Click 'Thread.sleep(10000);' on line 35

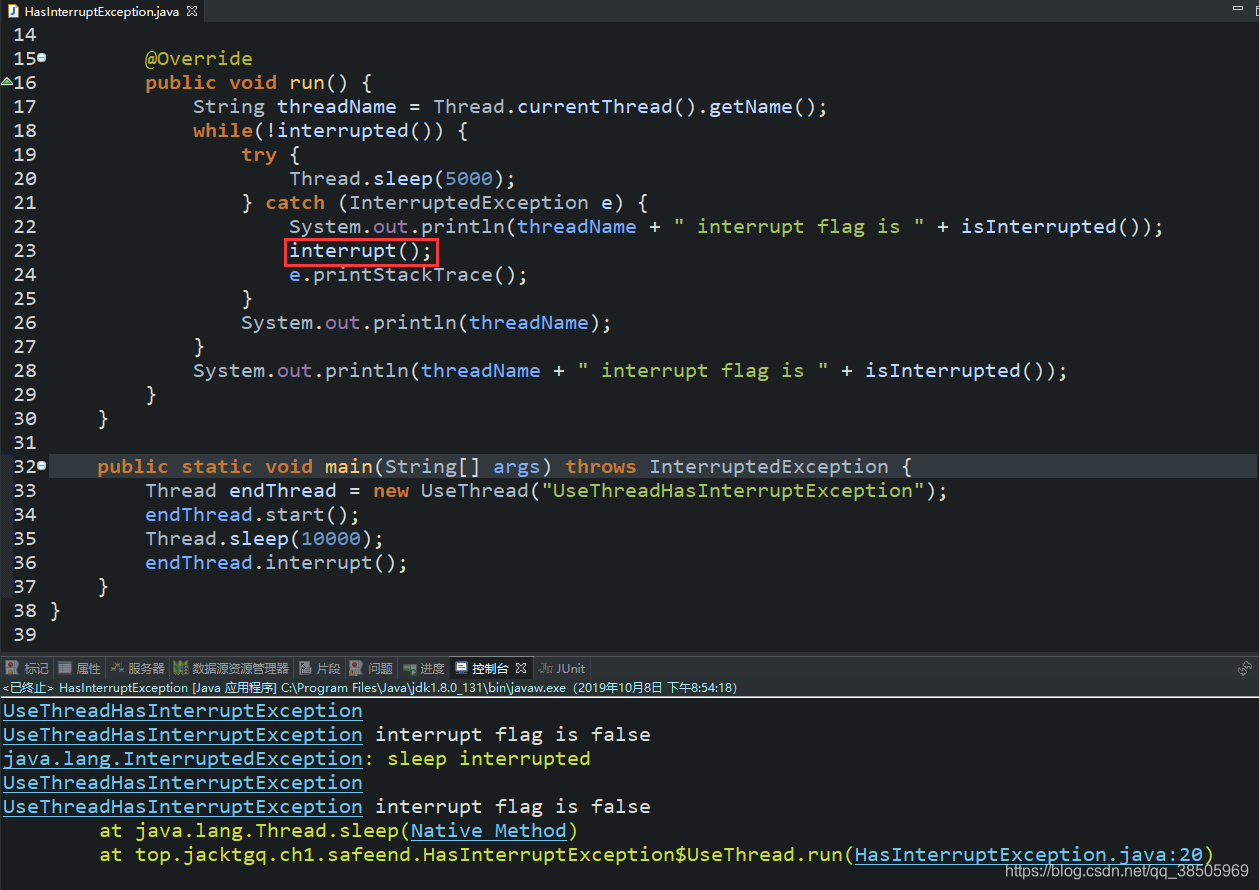(x=264, y=538)
